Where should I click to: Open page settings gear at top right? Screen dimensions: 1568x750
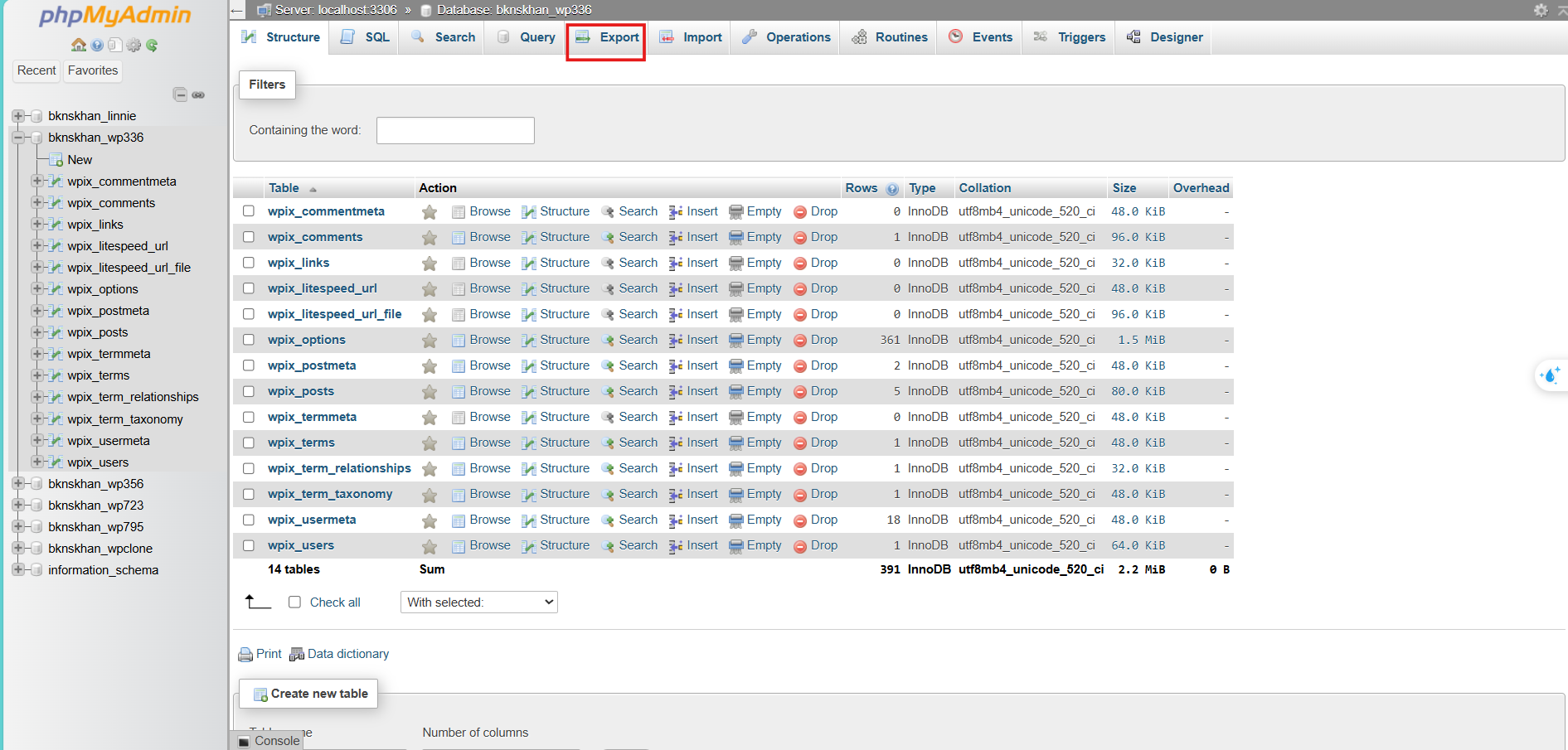1541,10
